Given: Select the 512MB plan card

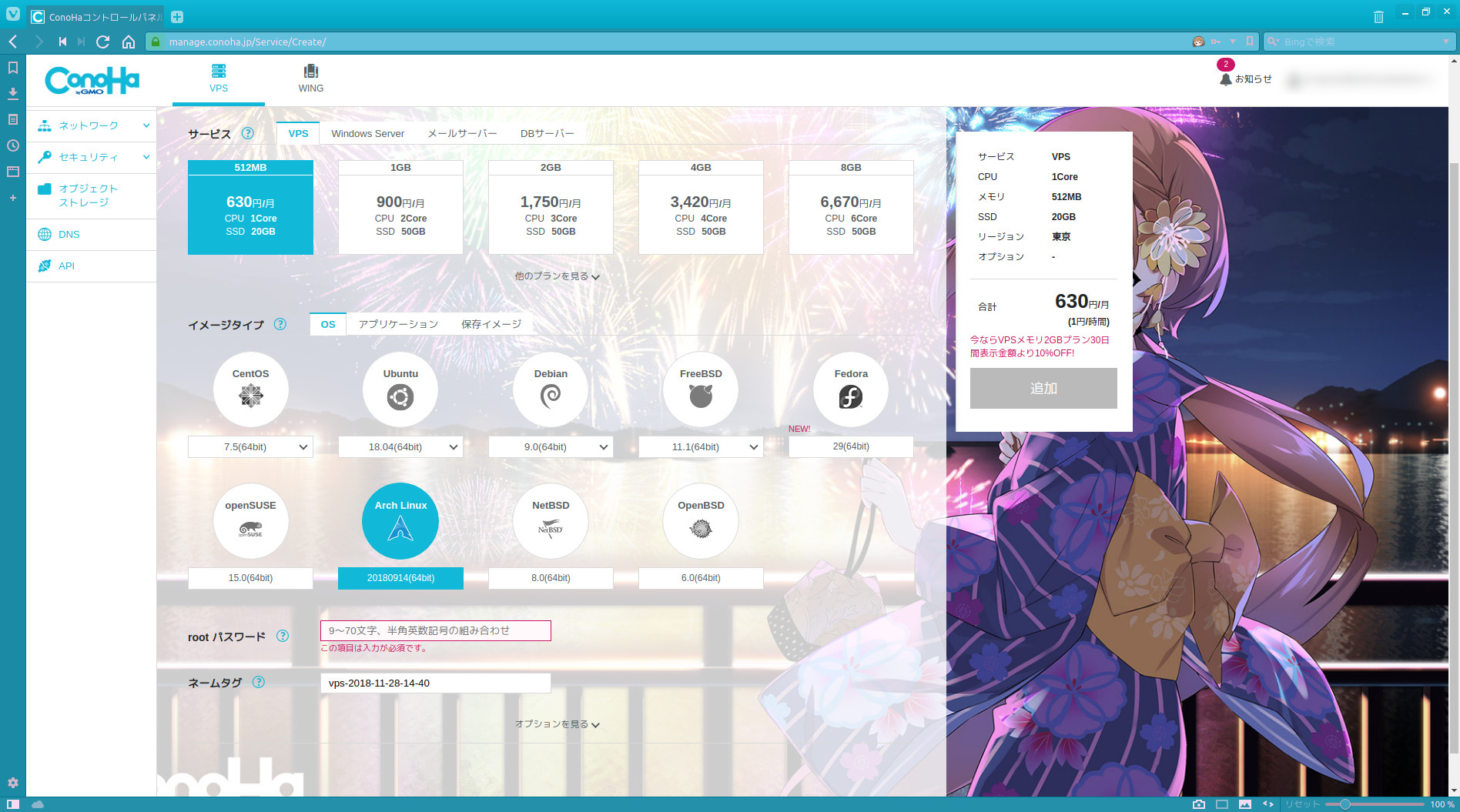Looking at the screenshot, I should point(250,207).
